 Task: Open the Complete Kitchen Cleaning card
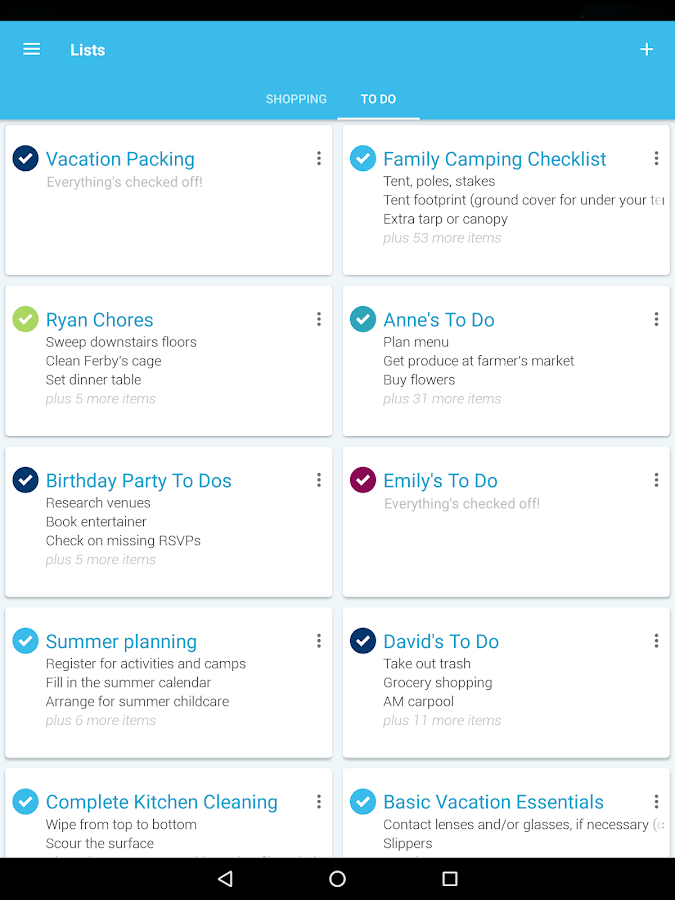point(162,803)
